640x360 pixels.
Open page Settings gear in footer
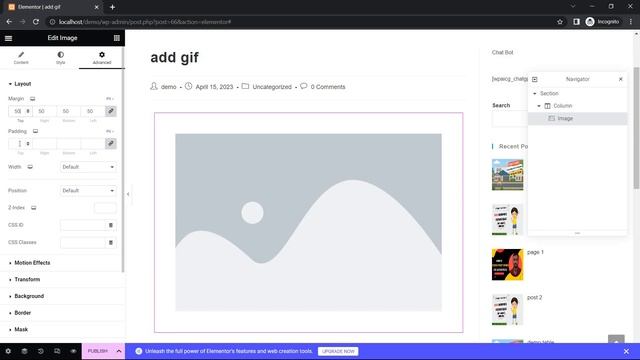click(x=8, y=351)
